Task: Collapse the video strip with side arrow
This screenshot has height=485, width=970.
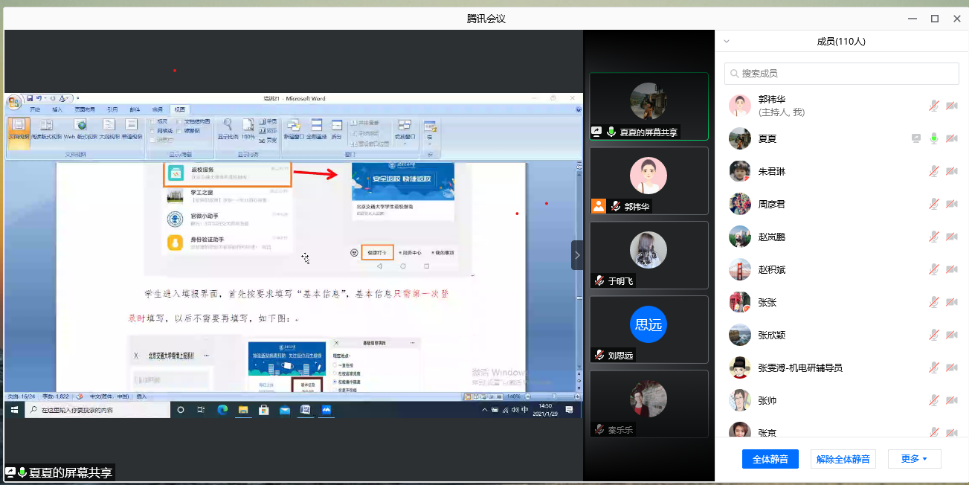Action: click(x=577, y=255)
